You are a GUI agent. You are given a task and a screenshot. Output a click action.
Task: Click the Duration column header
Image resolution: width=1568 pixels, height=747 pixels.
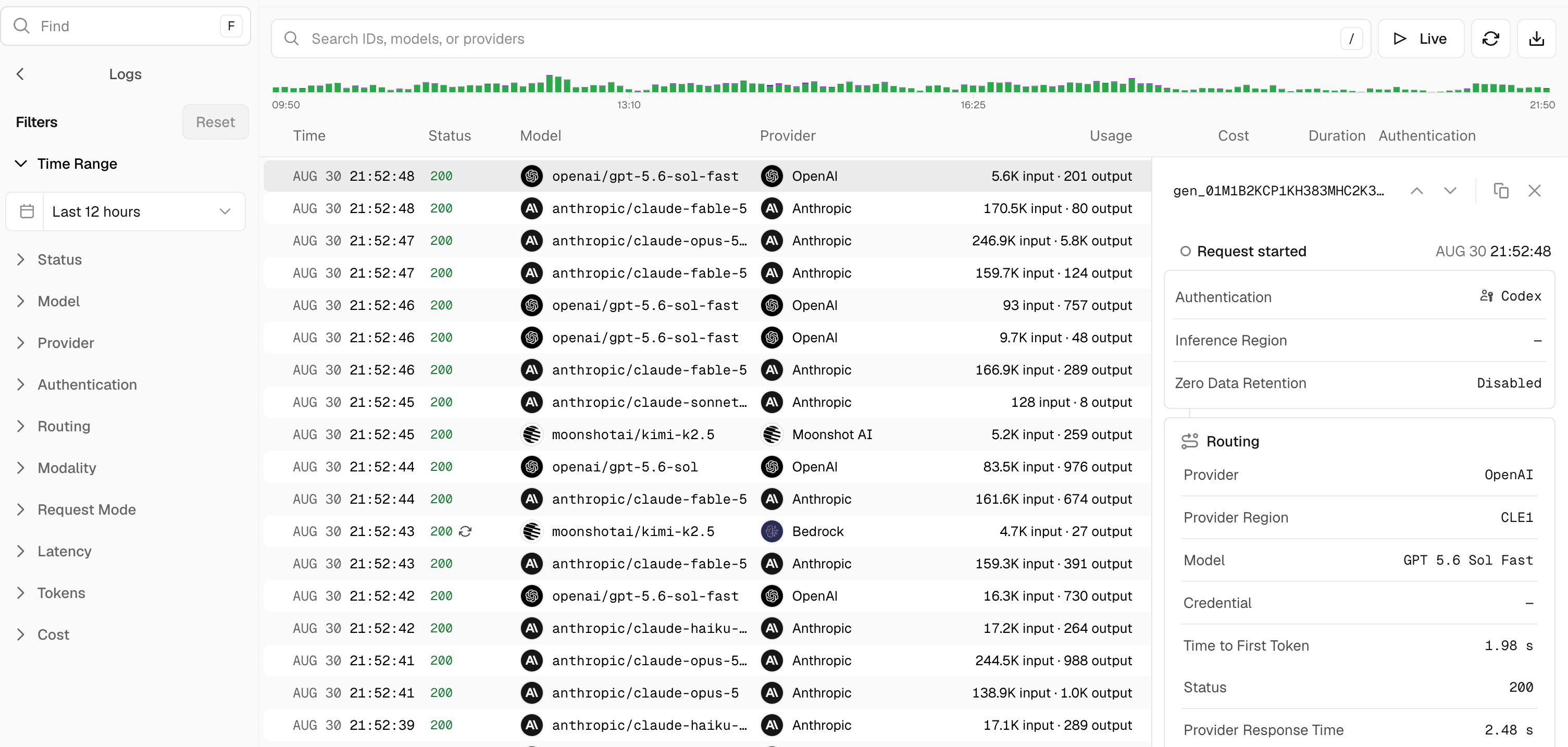pyautogui.click(x=1337, y=136)
